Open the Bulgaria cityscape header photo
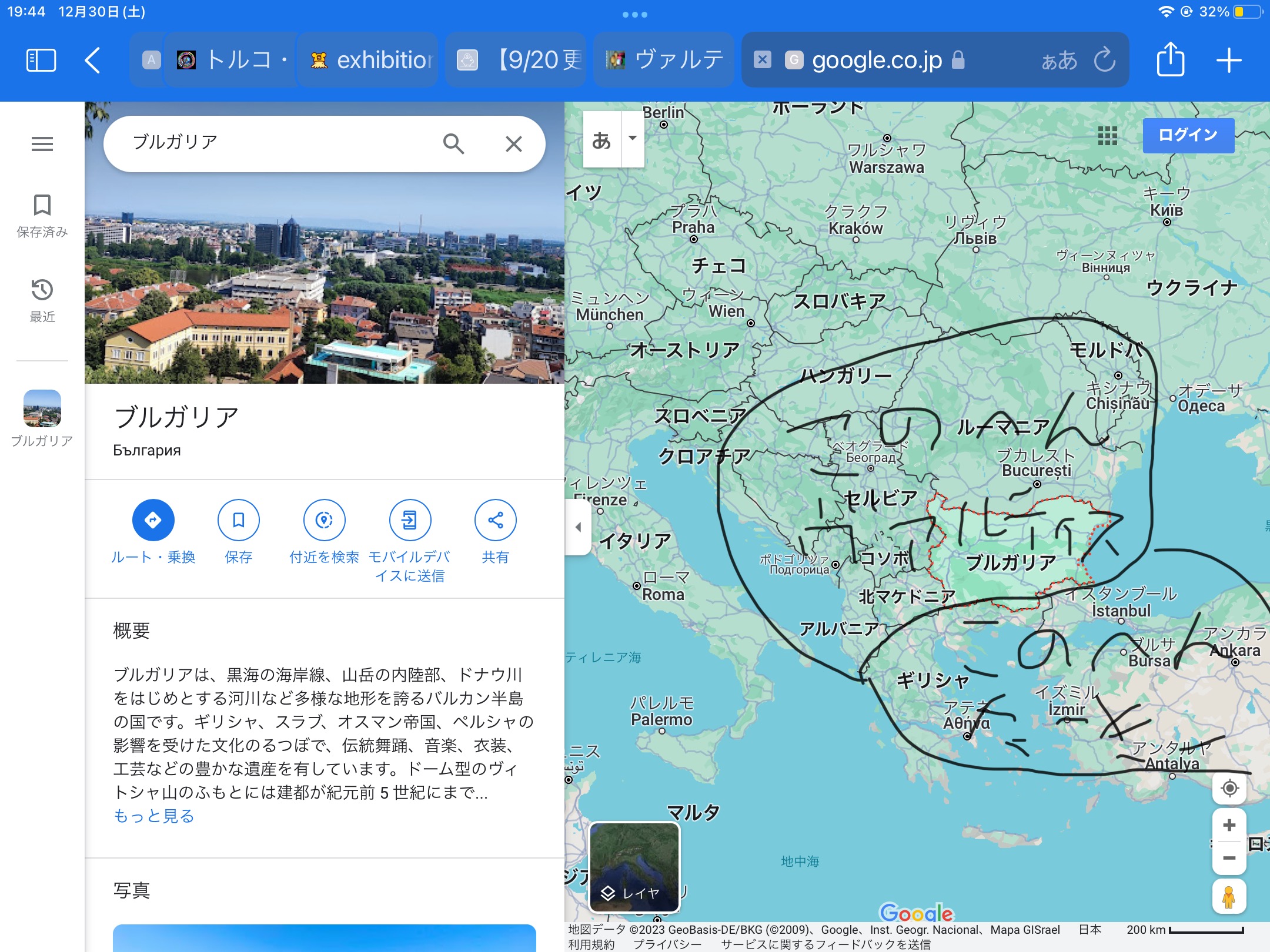Screen dimensions: 1270x952 (325, 276)
